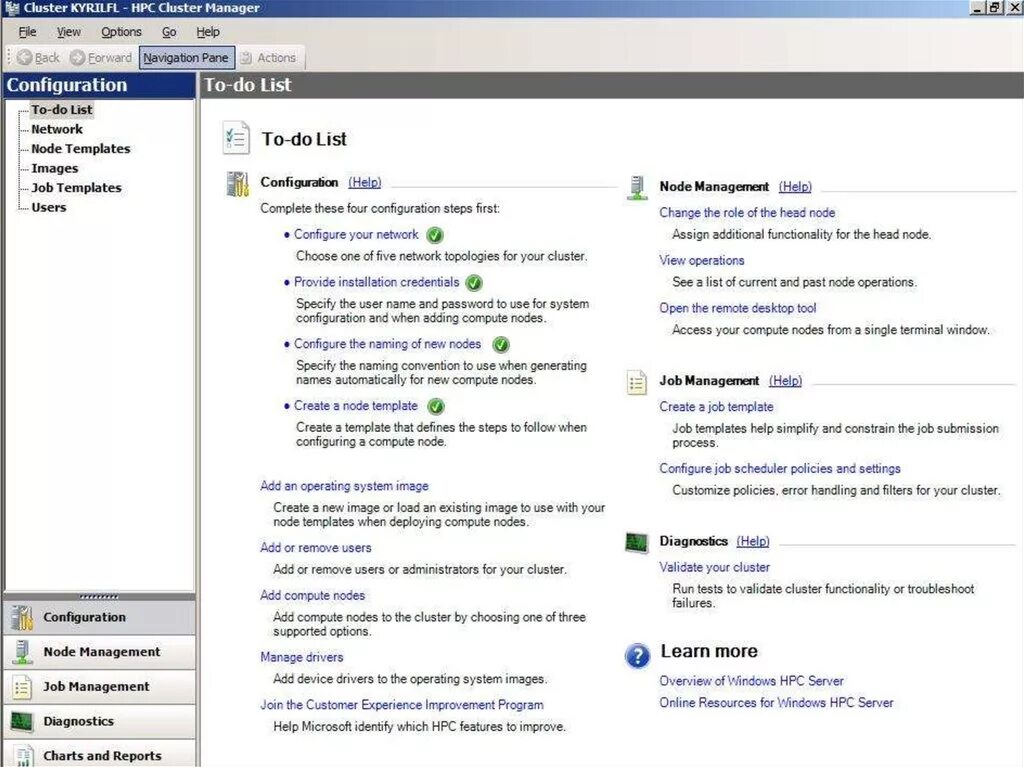Click the Job Management section list icon
The height and width of the screenshot is (767, 1024).
pos(637,382)
